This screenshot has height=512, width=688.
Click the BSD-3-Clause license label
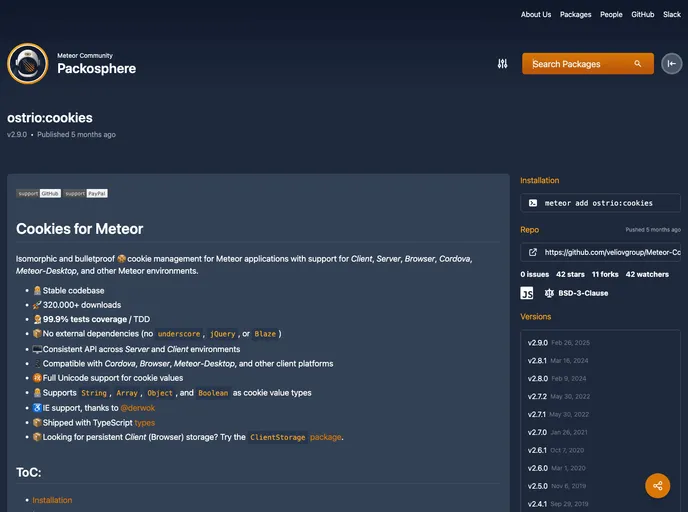[583, 293]
